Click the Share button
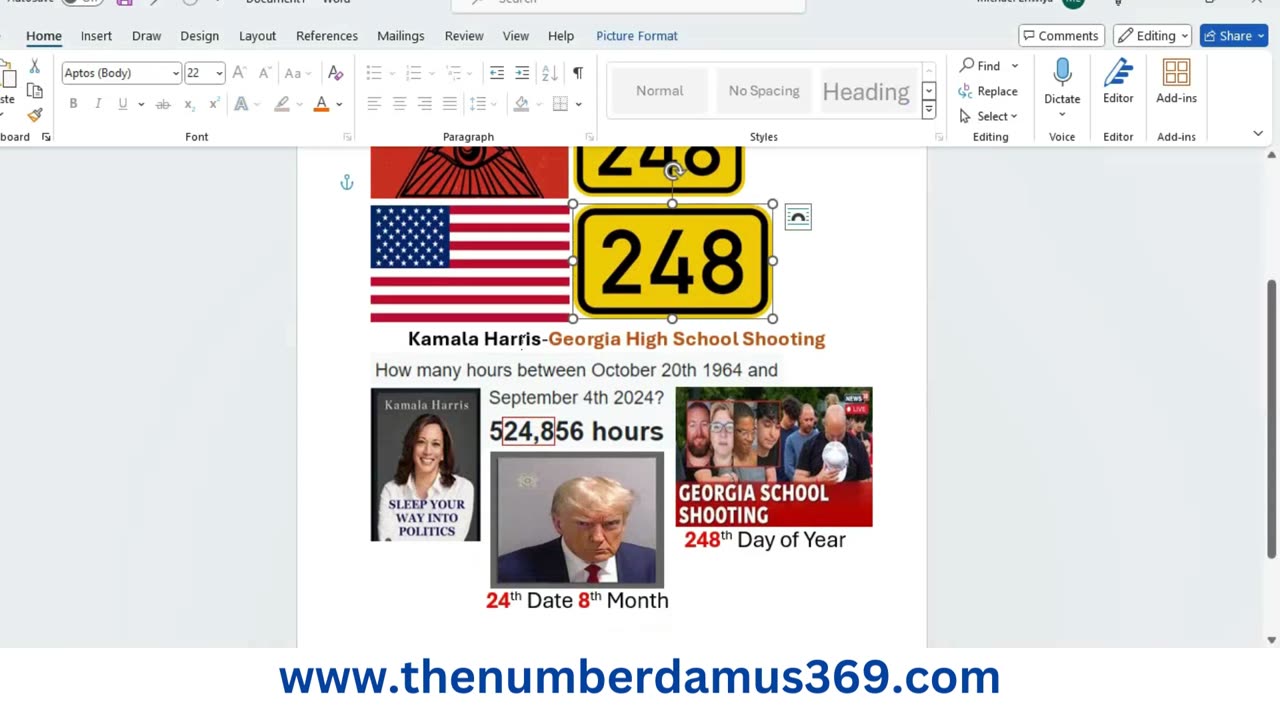The image size is (1280, 720). coord(1234,35)
